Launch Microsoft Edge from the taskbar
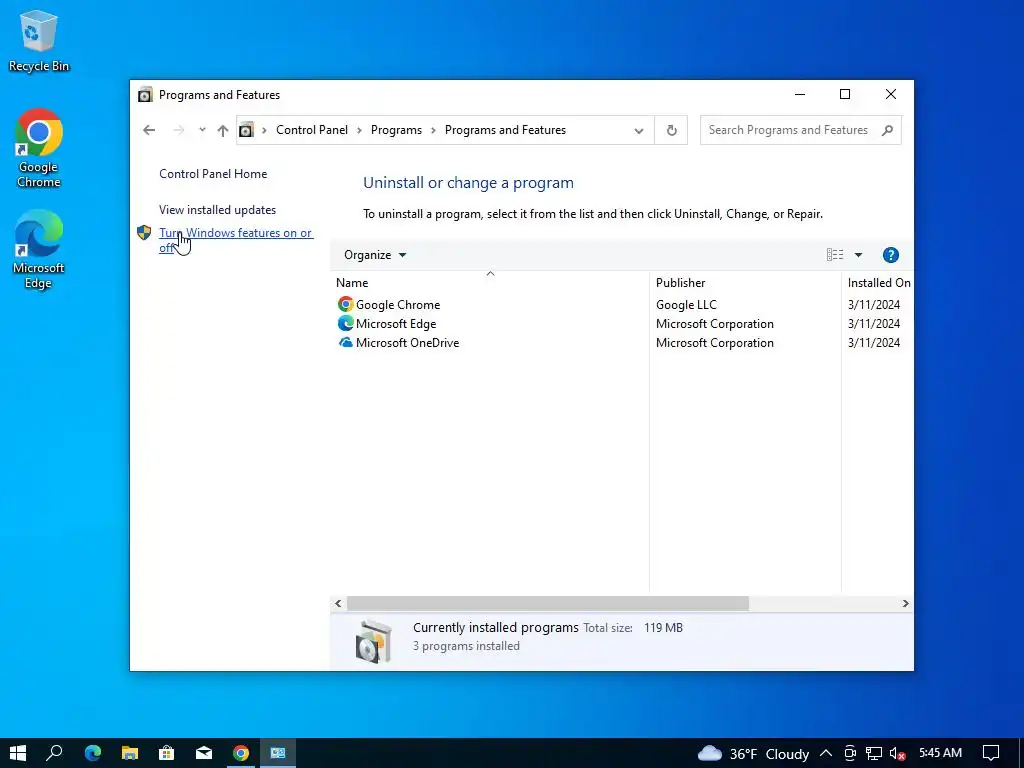The width and height of the screenshot is (1024, 768). click(x=93, y=753)
